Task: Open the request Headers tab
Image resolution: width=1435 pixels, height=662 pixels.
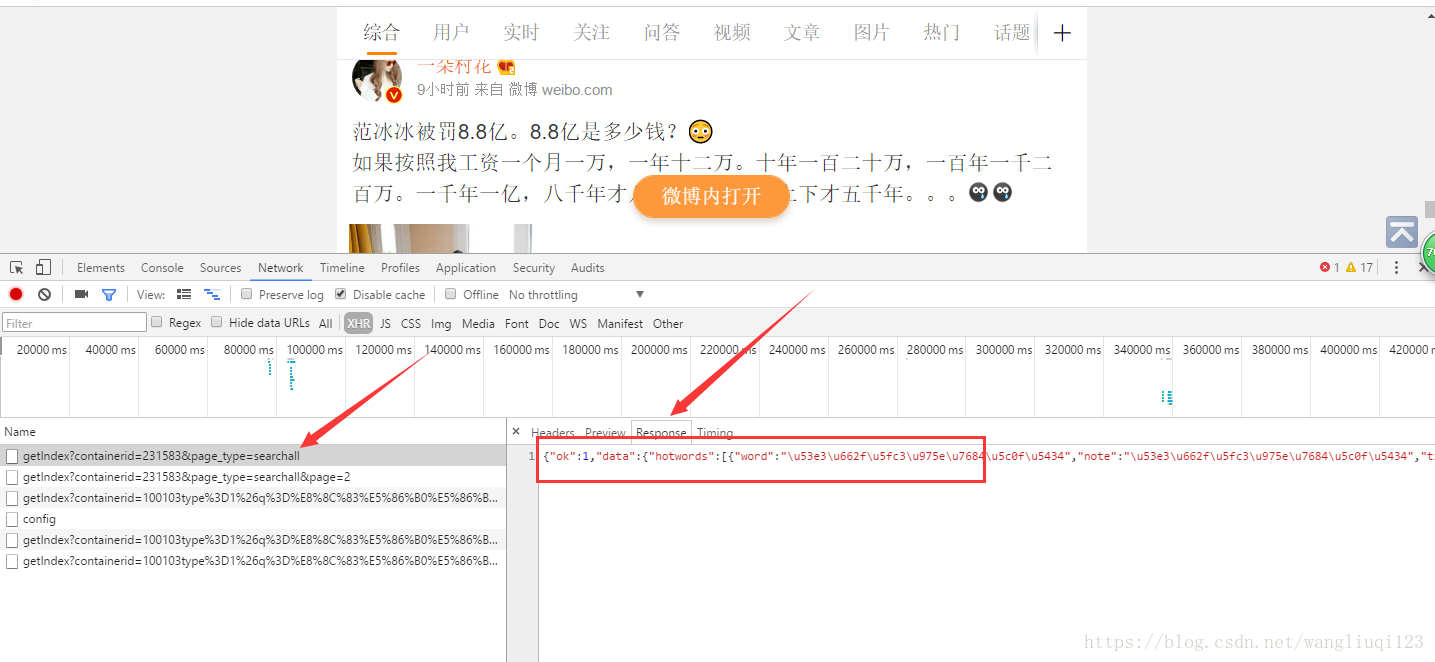Action: click(553, 433)
